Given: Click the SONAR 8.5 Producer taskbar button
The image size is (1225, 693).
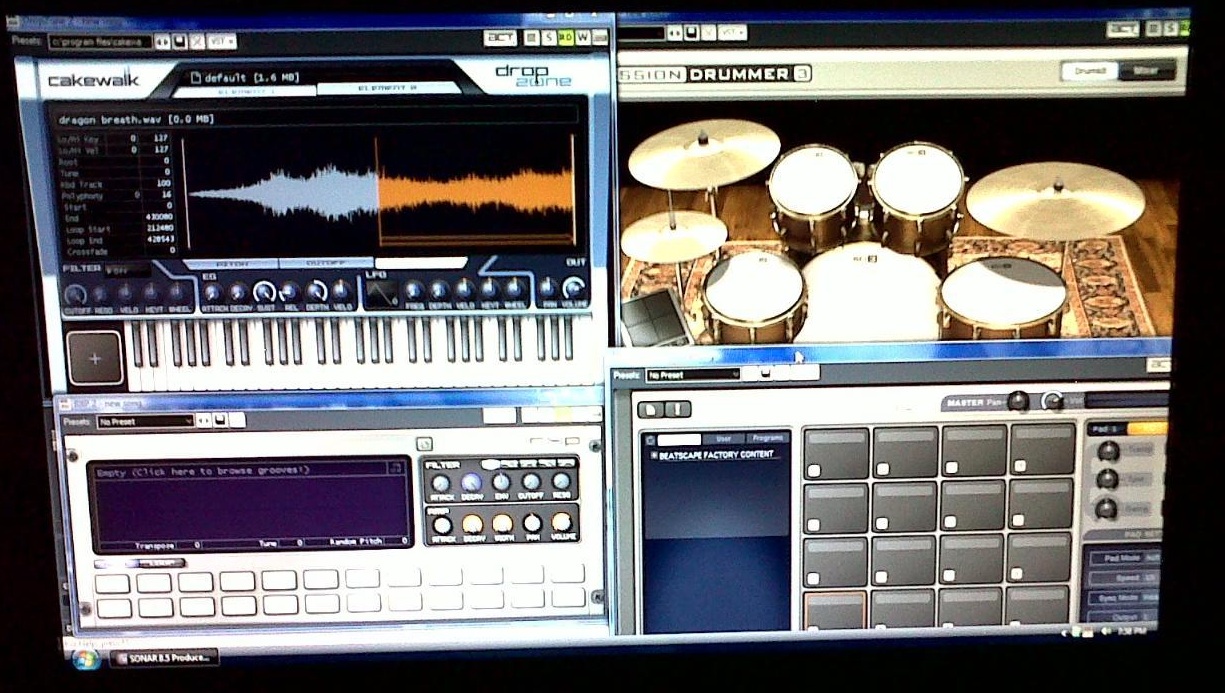Looking at the screenshot, I should click(163, 657).
